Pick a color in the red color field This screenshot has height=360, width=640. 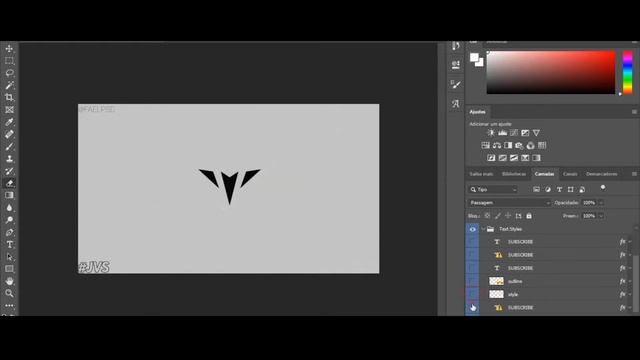pyautogui.click(x=551, y=73)
